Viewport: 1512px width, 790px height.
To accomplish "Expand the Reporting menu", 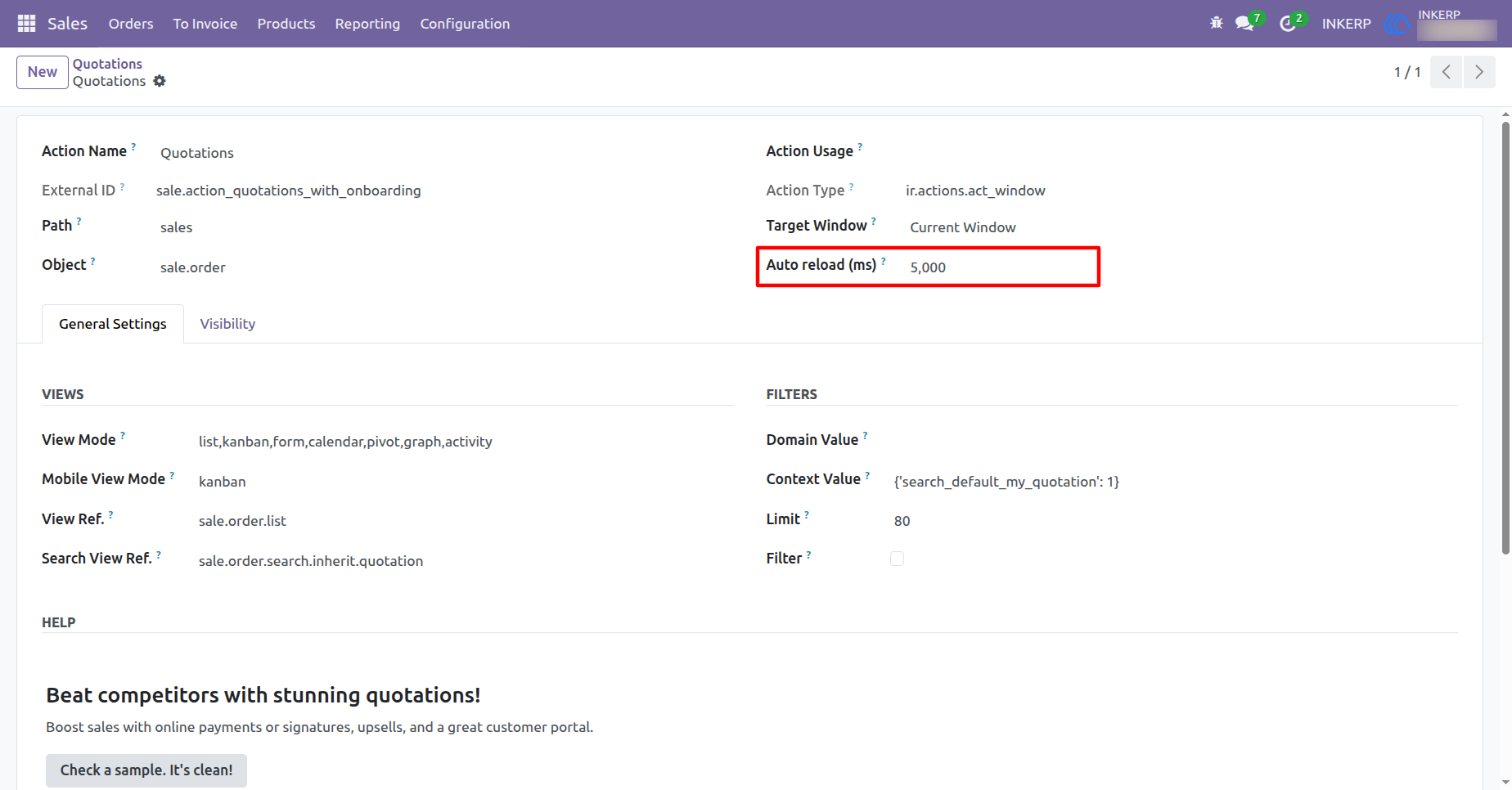I will click(367, 24).
